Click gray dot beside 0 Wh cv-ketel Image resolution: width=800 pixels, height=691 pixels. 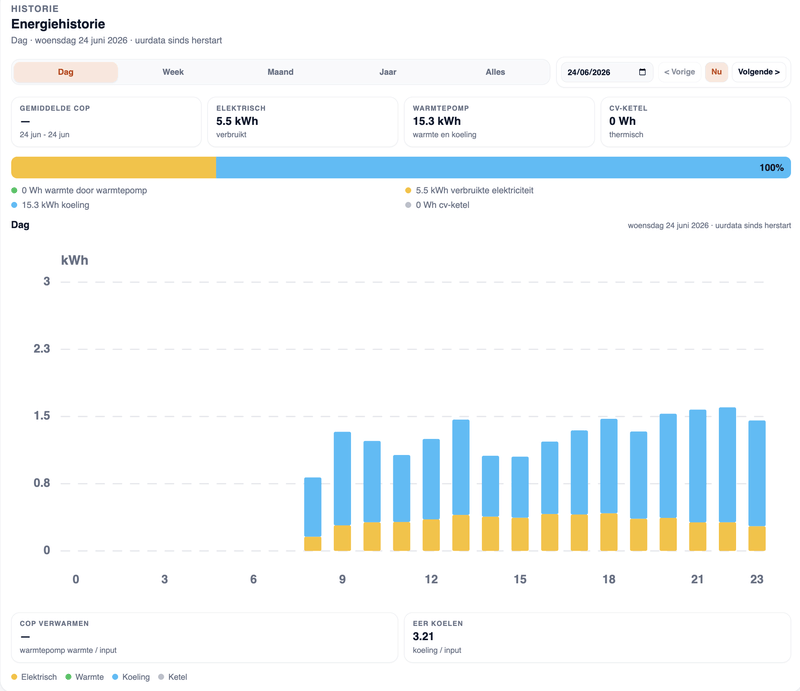408,205
